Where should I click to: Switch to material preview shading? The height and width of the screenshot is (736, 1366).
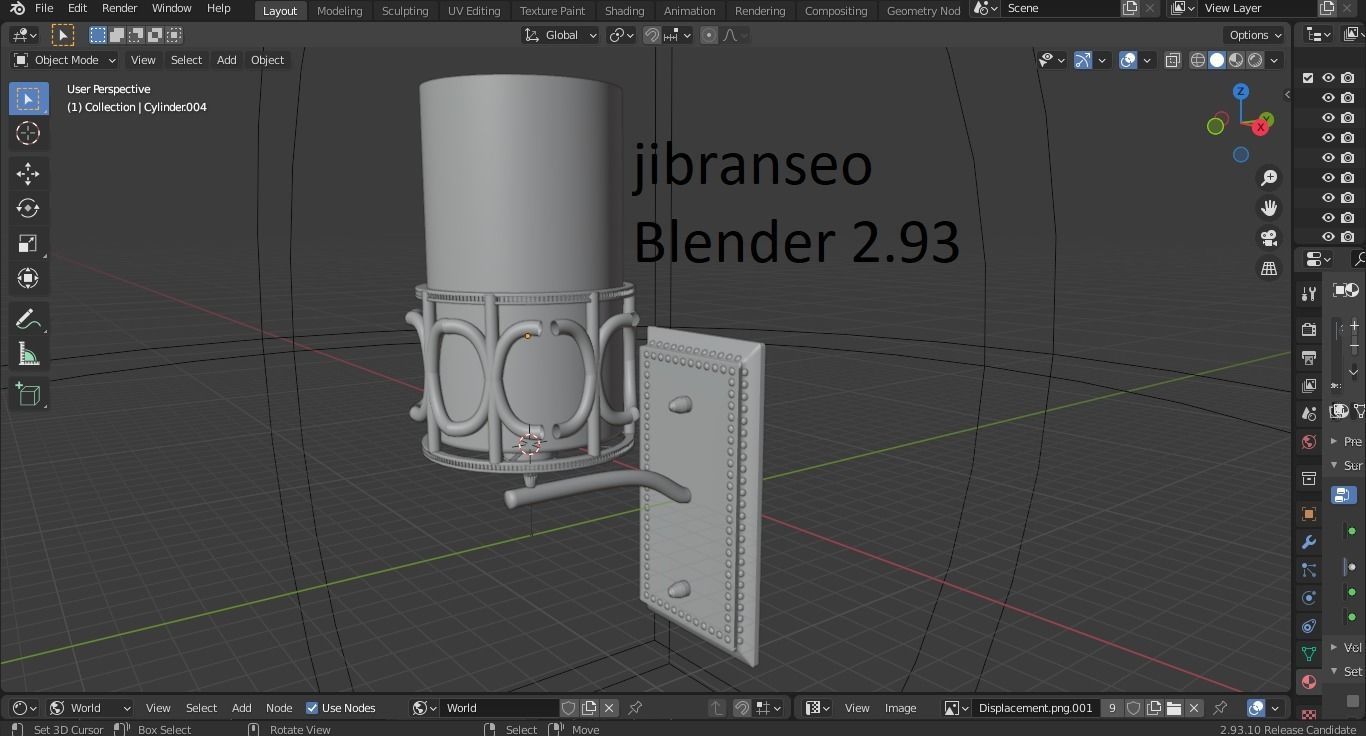click(x=1236, y=60)
